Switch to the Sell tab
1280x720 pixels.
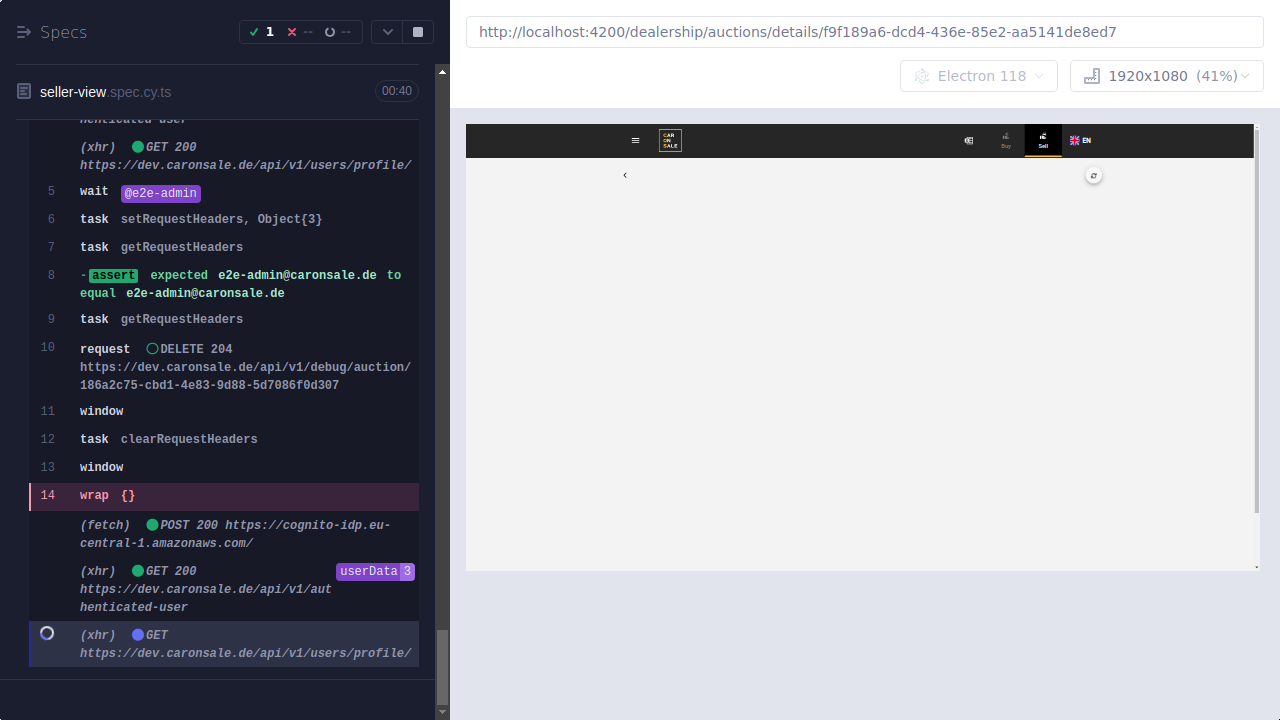click(1043, 140)
